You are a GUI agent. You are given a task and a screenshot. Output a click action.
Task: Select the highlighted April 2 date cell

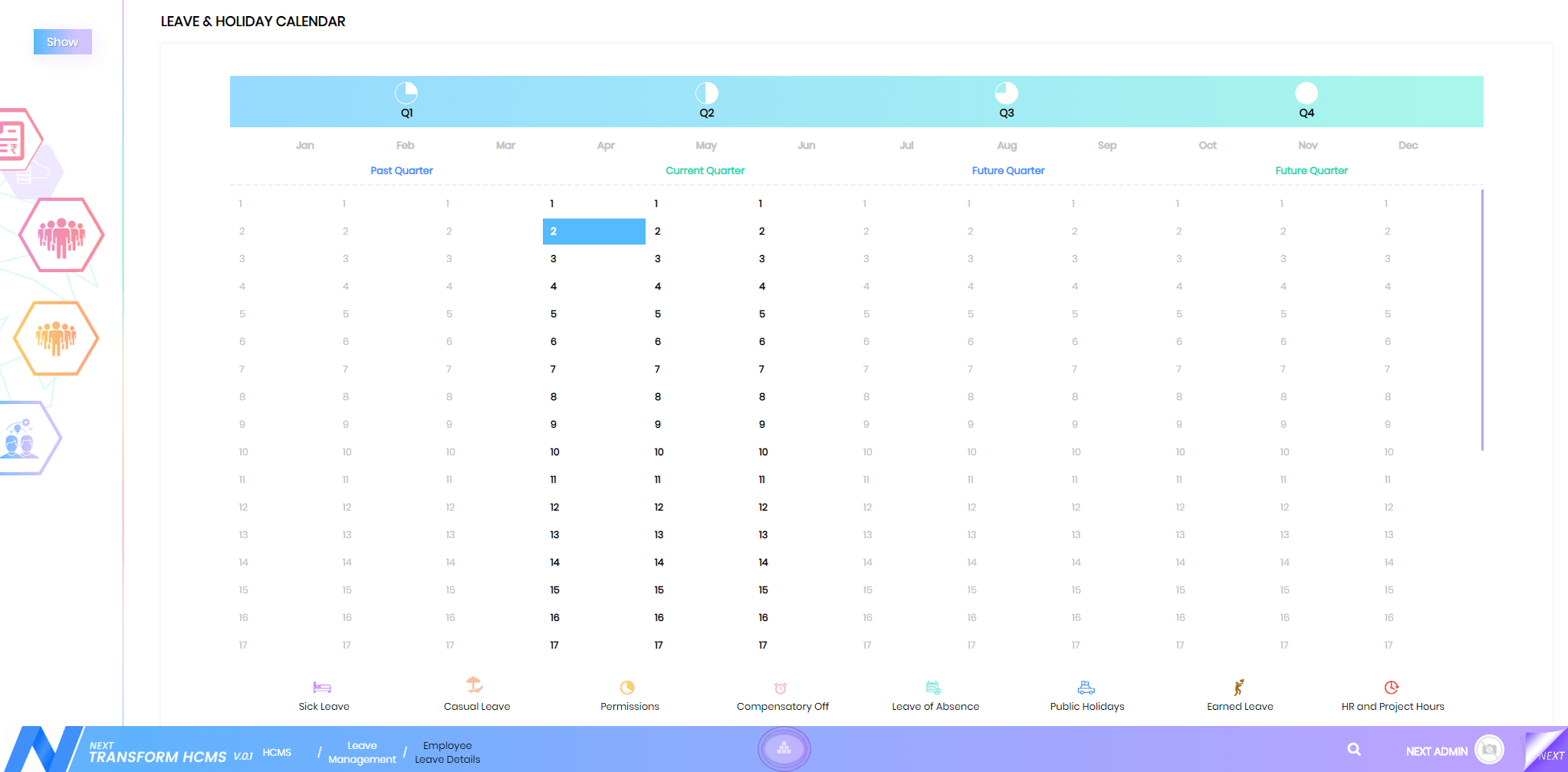(593, 232)
